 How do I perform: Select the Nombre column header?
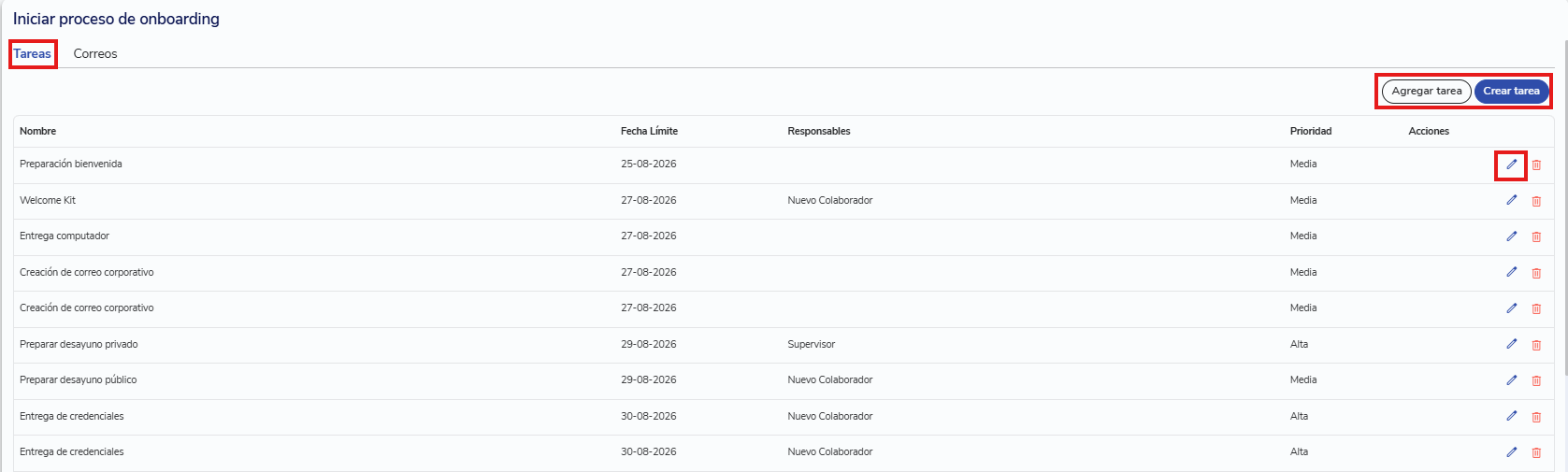coord(38,131)
